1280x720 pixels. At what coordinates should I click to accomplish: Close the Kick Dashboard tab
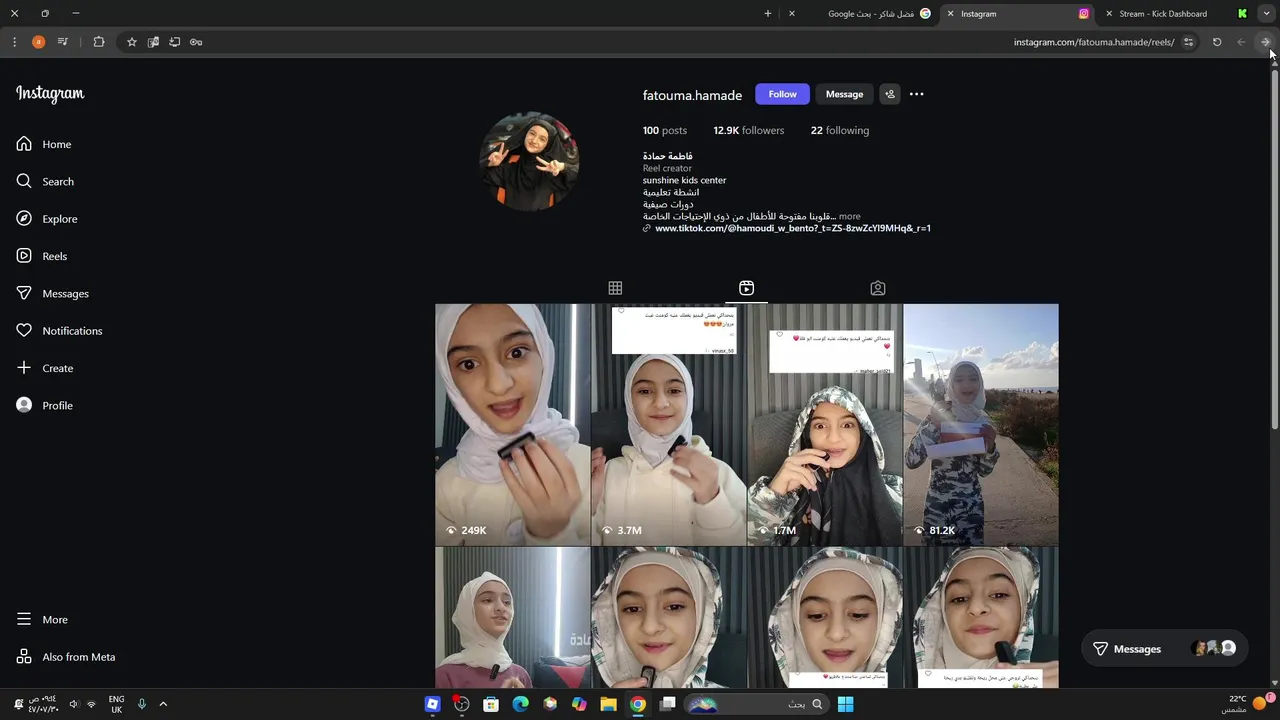(x=1108, y=14)
